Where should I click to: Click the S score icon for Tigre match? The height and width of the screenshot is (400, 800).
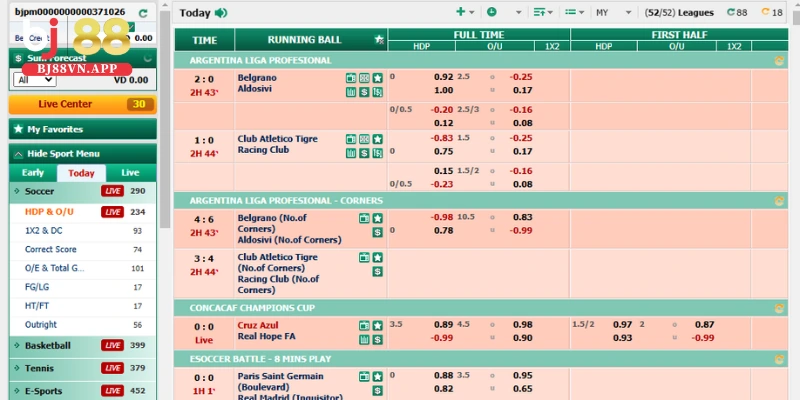pos(364,153)
